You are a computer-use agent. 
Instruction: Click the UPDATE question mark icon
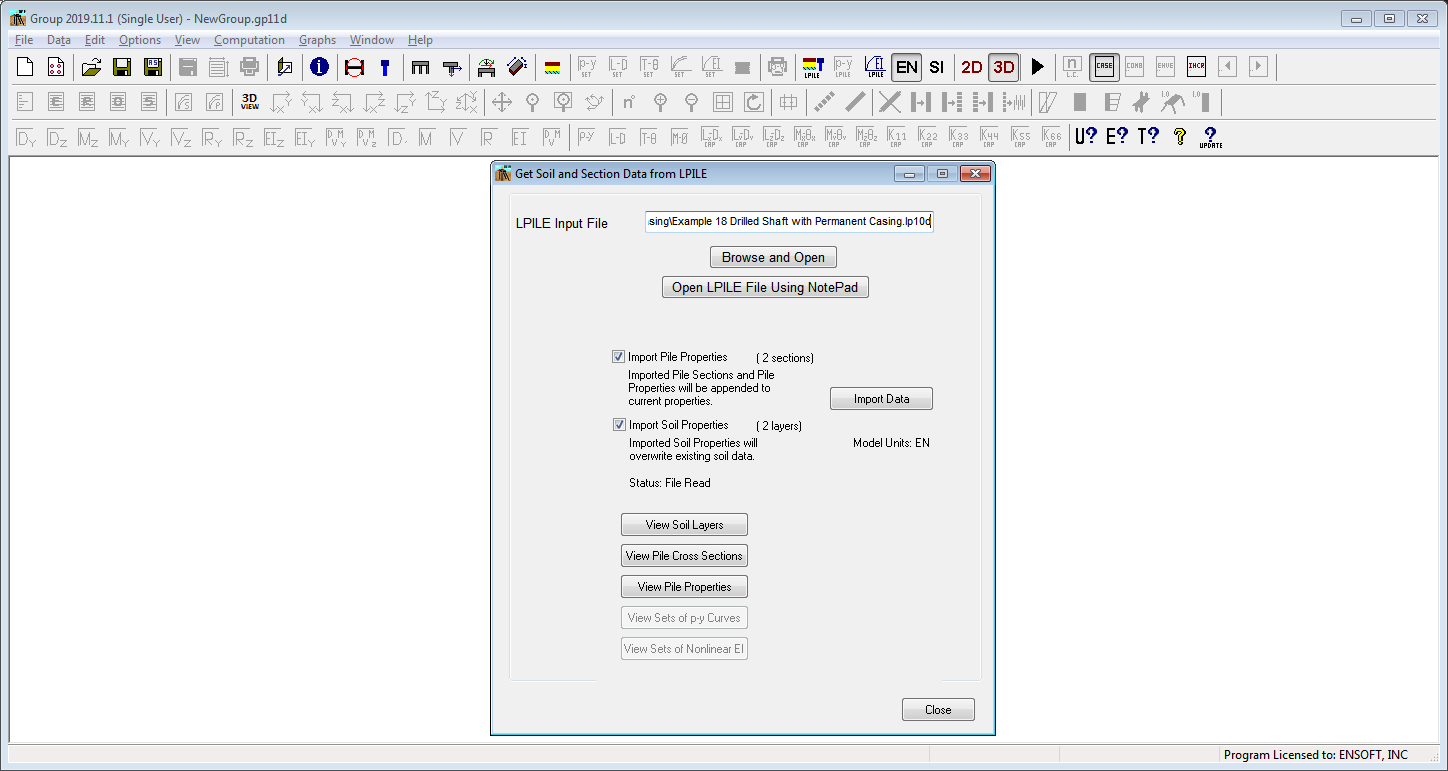coord(1210,134)
